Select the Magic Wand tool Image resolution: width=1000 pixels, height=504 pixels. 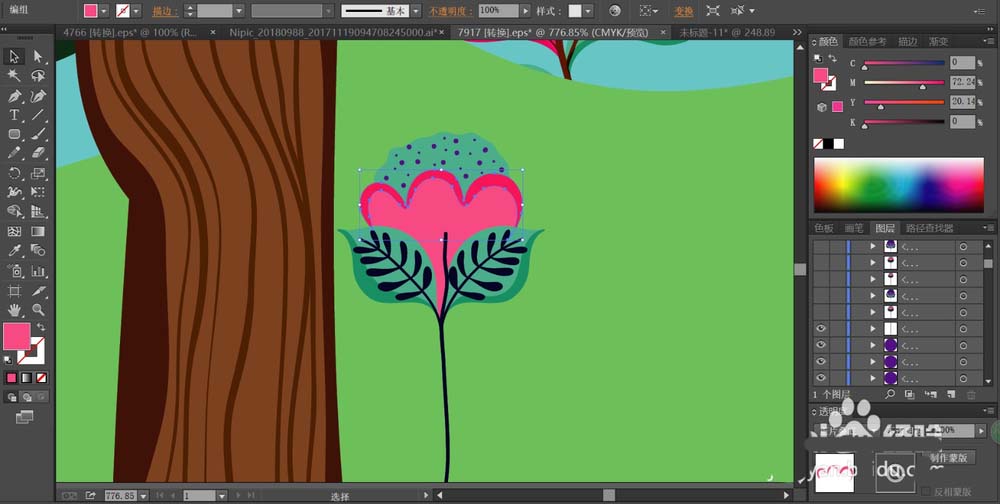tap(14, 76)
